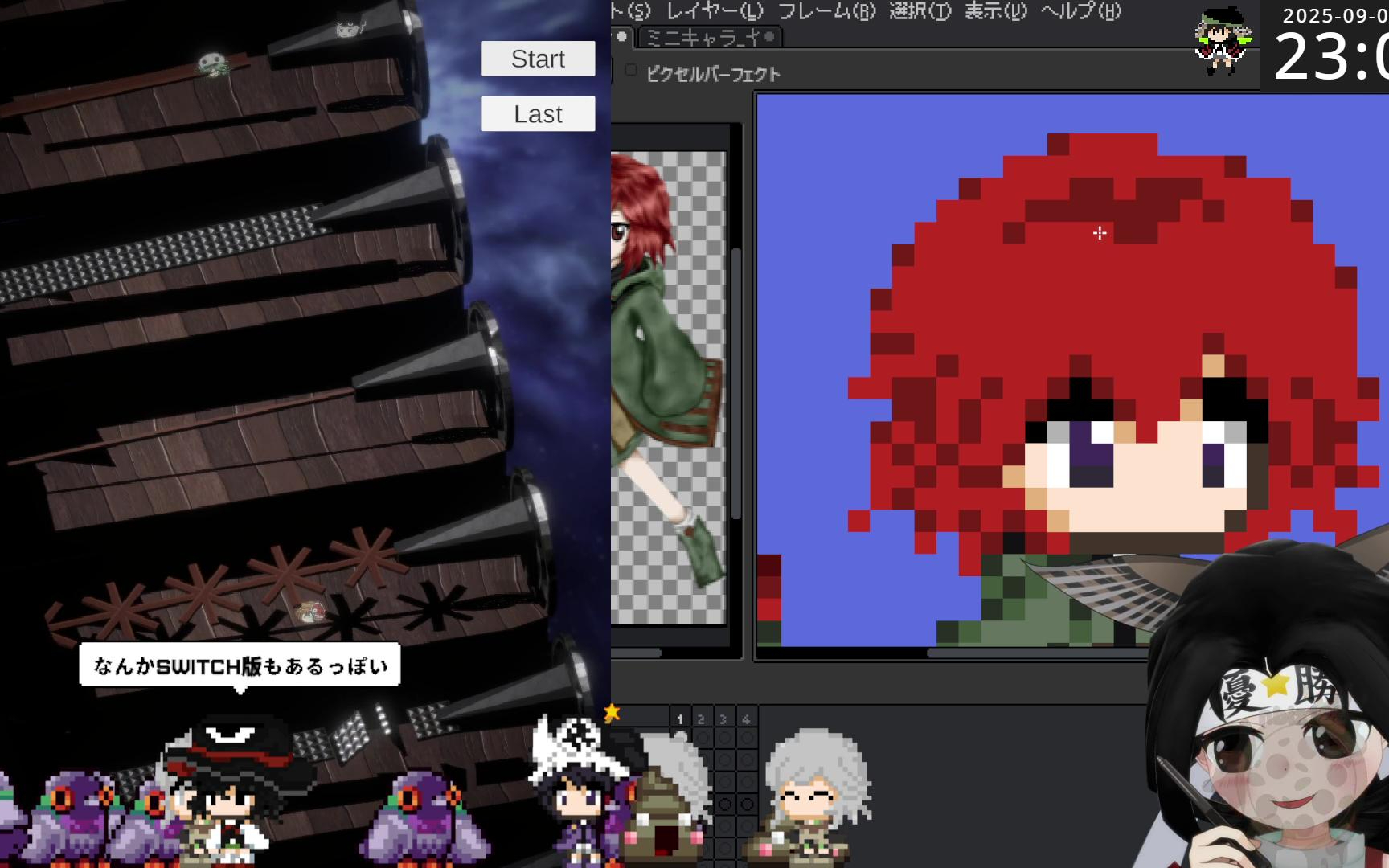Click the small chibi avatar beside the clock
This screenshot has height=868, width=1389.
1223,42
